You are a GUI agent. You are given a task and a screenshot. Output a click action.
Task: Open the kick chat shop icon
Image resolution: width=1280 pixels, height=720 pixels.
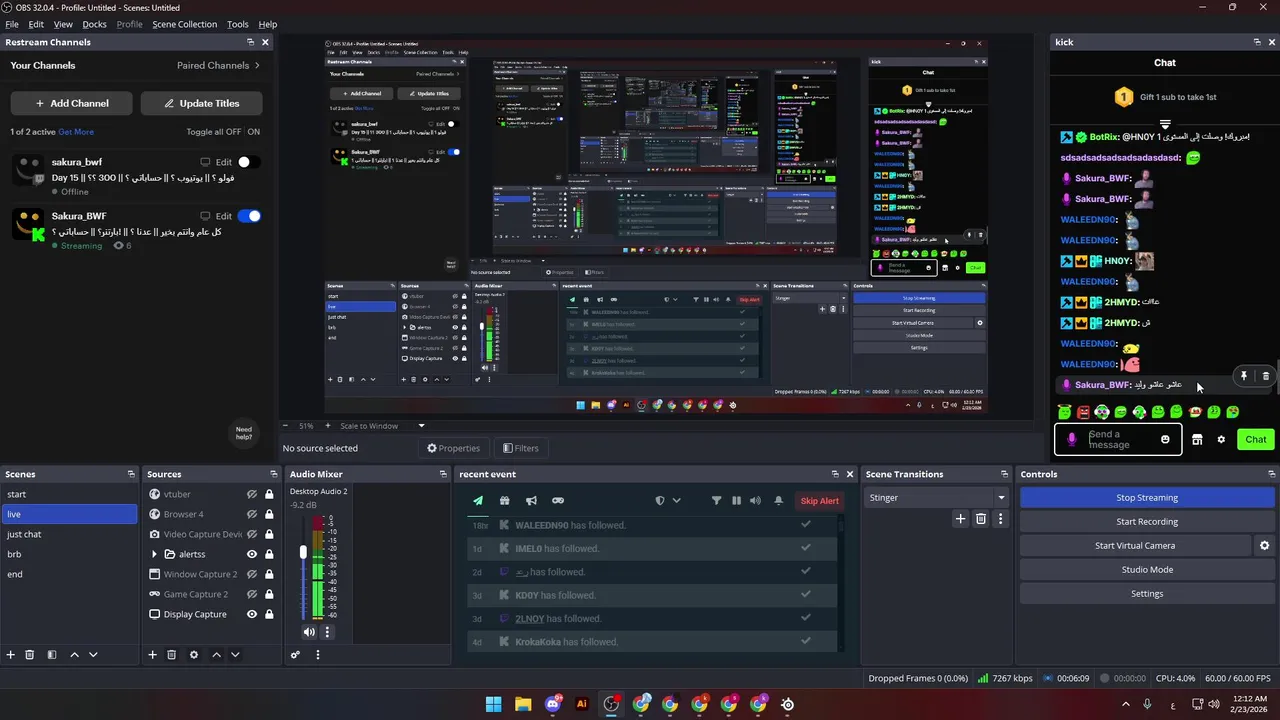pyautogui.click(x=1197, y=439)
